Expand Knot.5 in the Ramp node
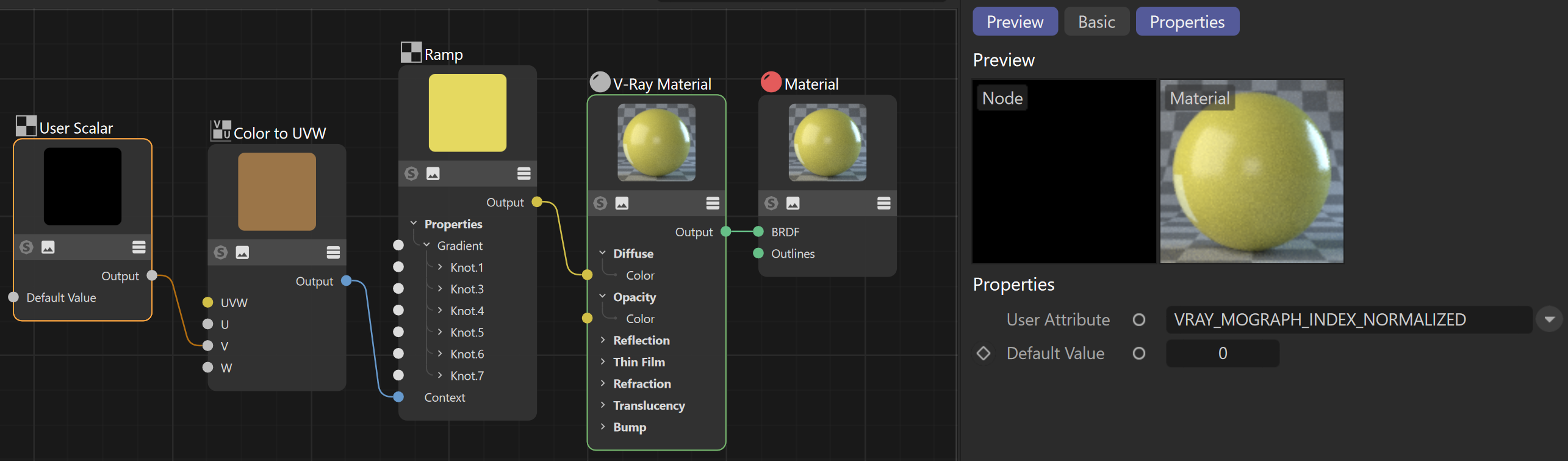This screenshot has height=461, width=1568. (440, 332)
